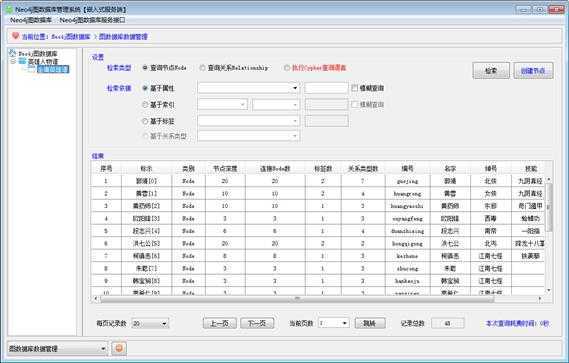
Task: Choose the 基于关系类型 radio option
Action: click(x=145, y=136)
